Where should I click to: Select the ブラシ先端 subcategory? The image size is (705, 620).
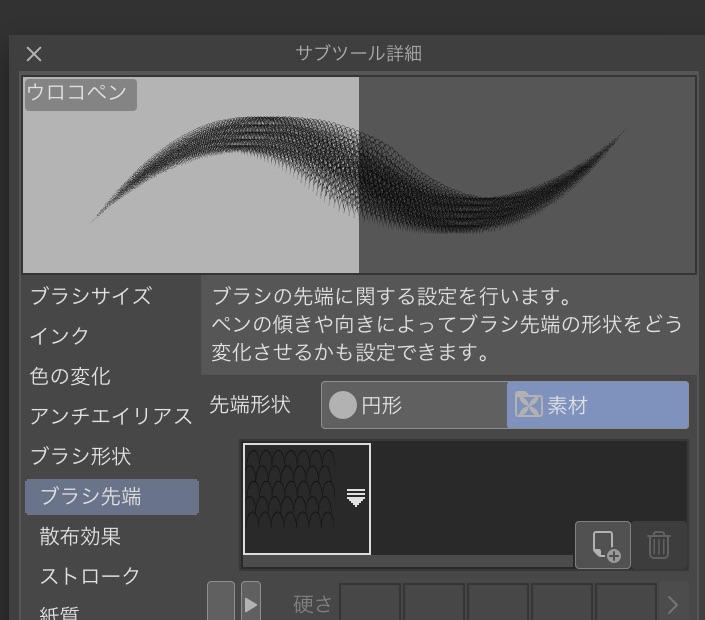(111, 497)
